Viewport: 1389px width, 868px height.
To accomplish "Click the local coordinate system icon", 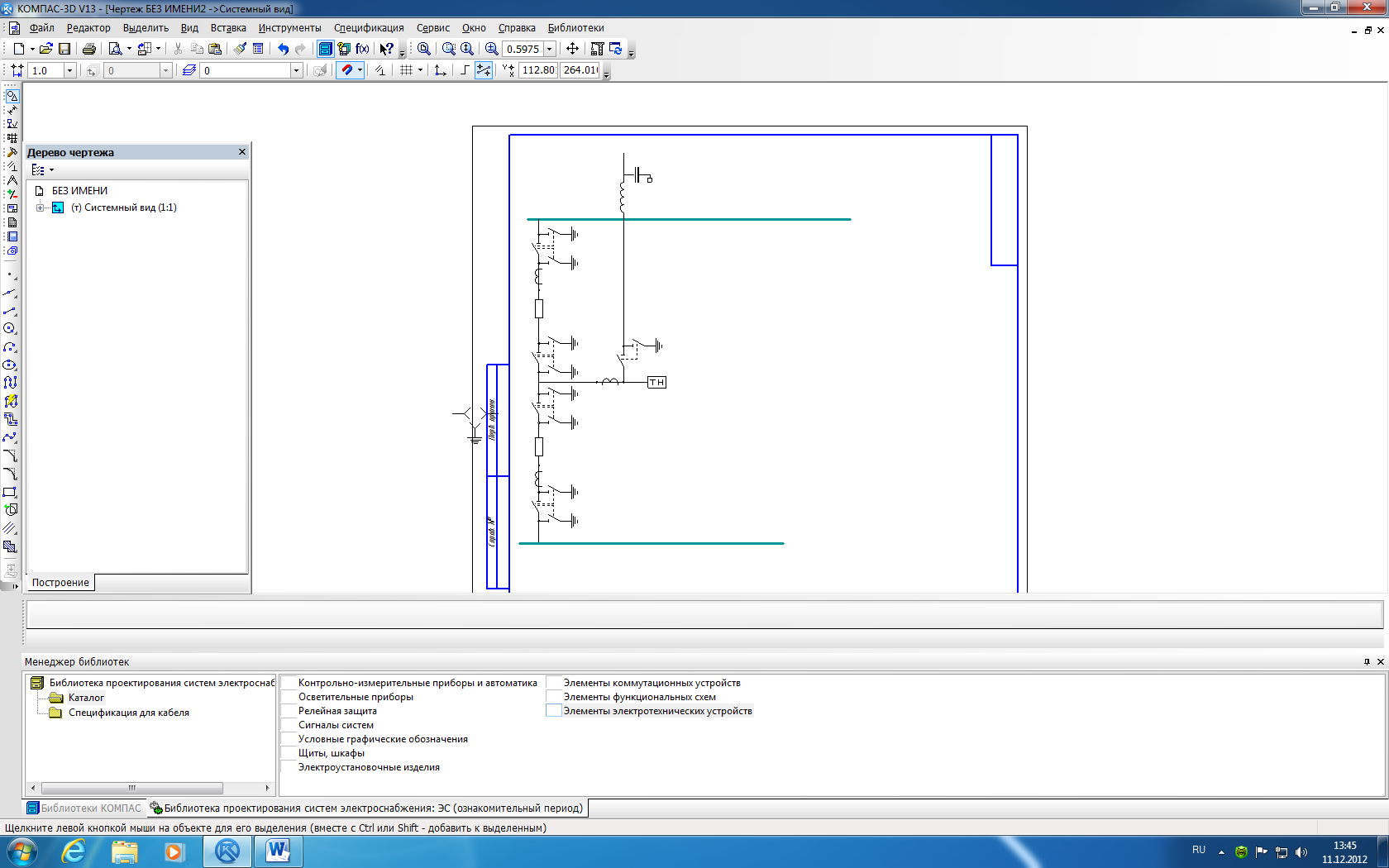I will click(x=440, y=70).
